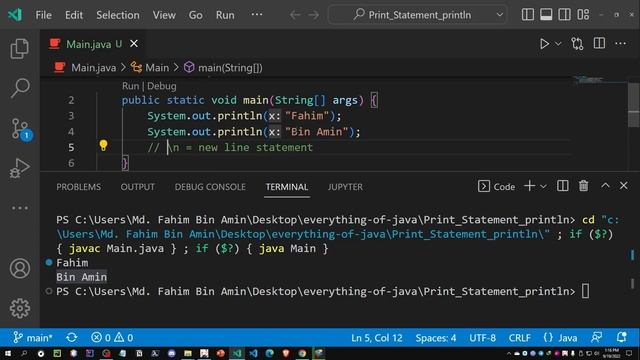Switch to the DEBUG CONSOLE tab
This screenshot has height=360, width=640.
[x=210, y=187]
